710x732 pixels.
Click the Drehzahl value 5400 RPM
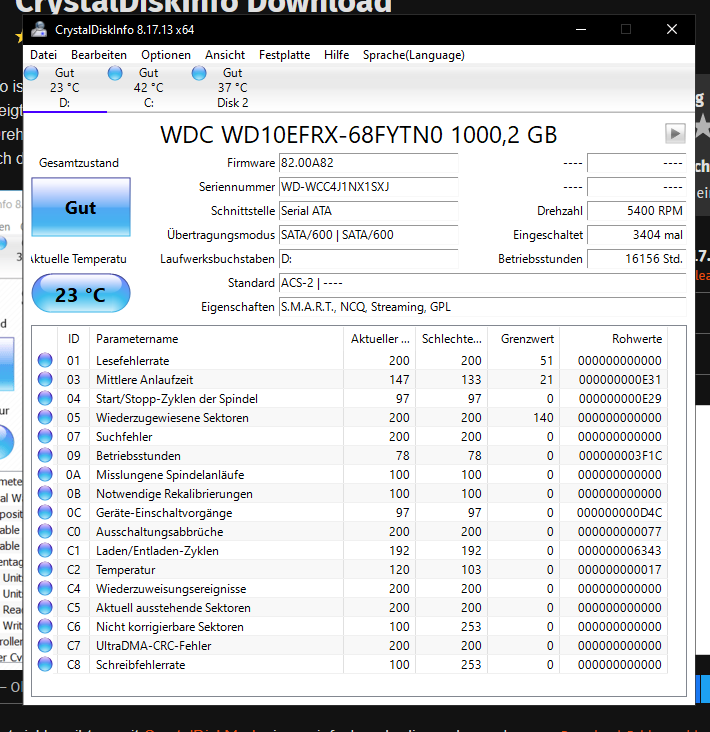tap(637, 211)
